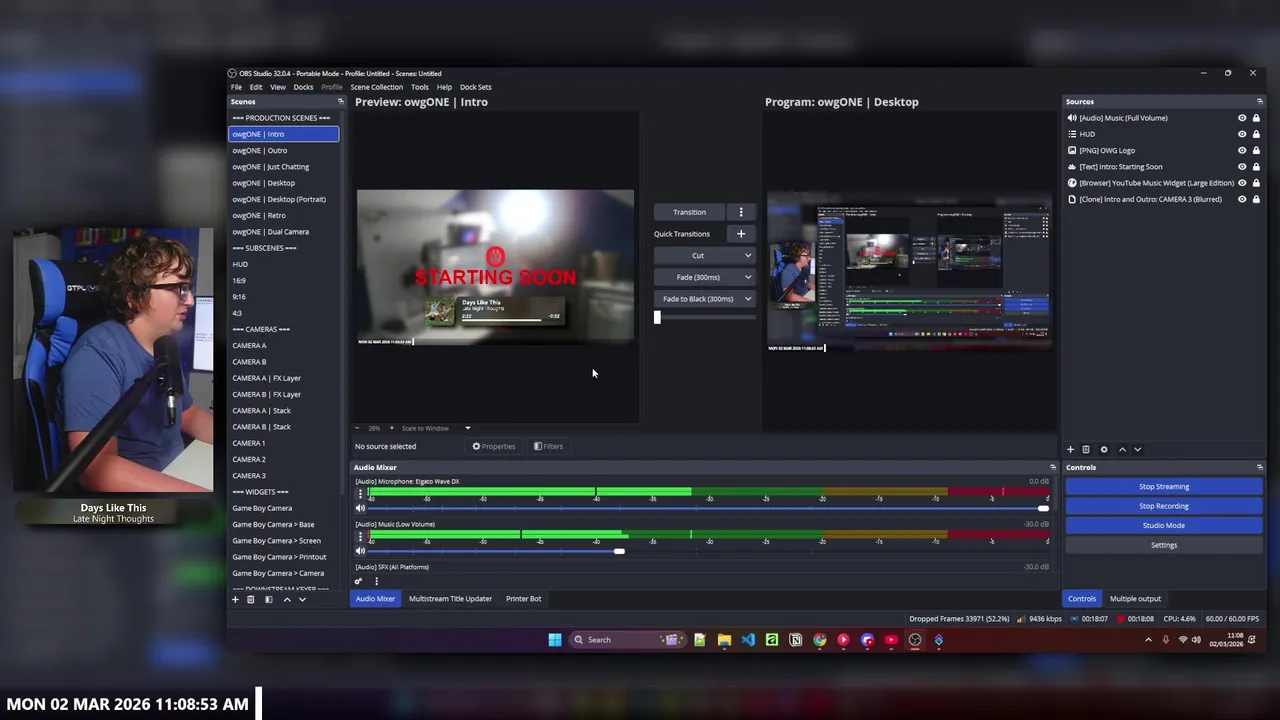Select owgONE | Just Chatting scene
The image size is (1280, 720).
click(271, 167)
